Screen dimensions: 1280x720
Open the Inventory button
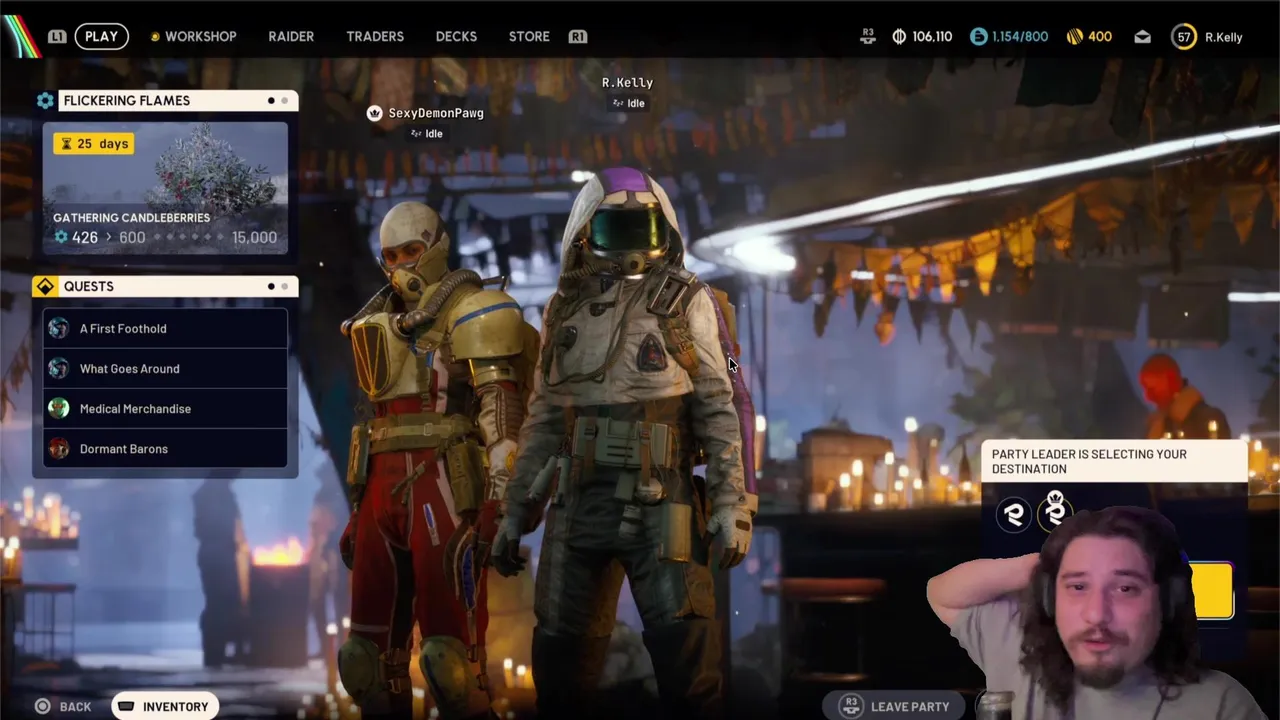165,706
